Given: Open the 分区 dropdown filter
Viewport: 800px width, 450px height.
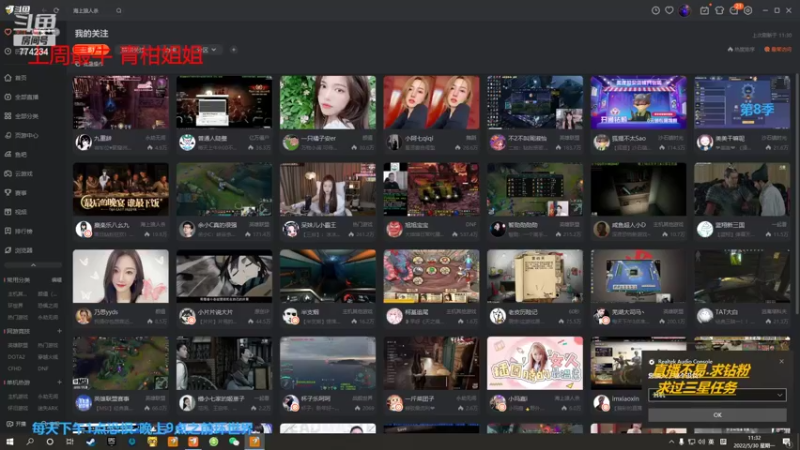Looking at the screenshot, I should 209,50.
